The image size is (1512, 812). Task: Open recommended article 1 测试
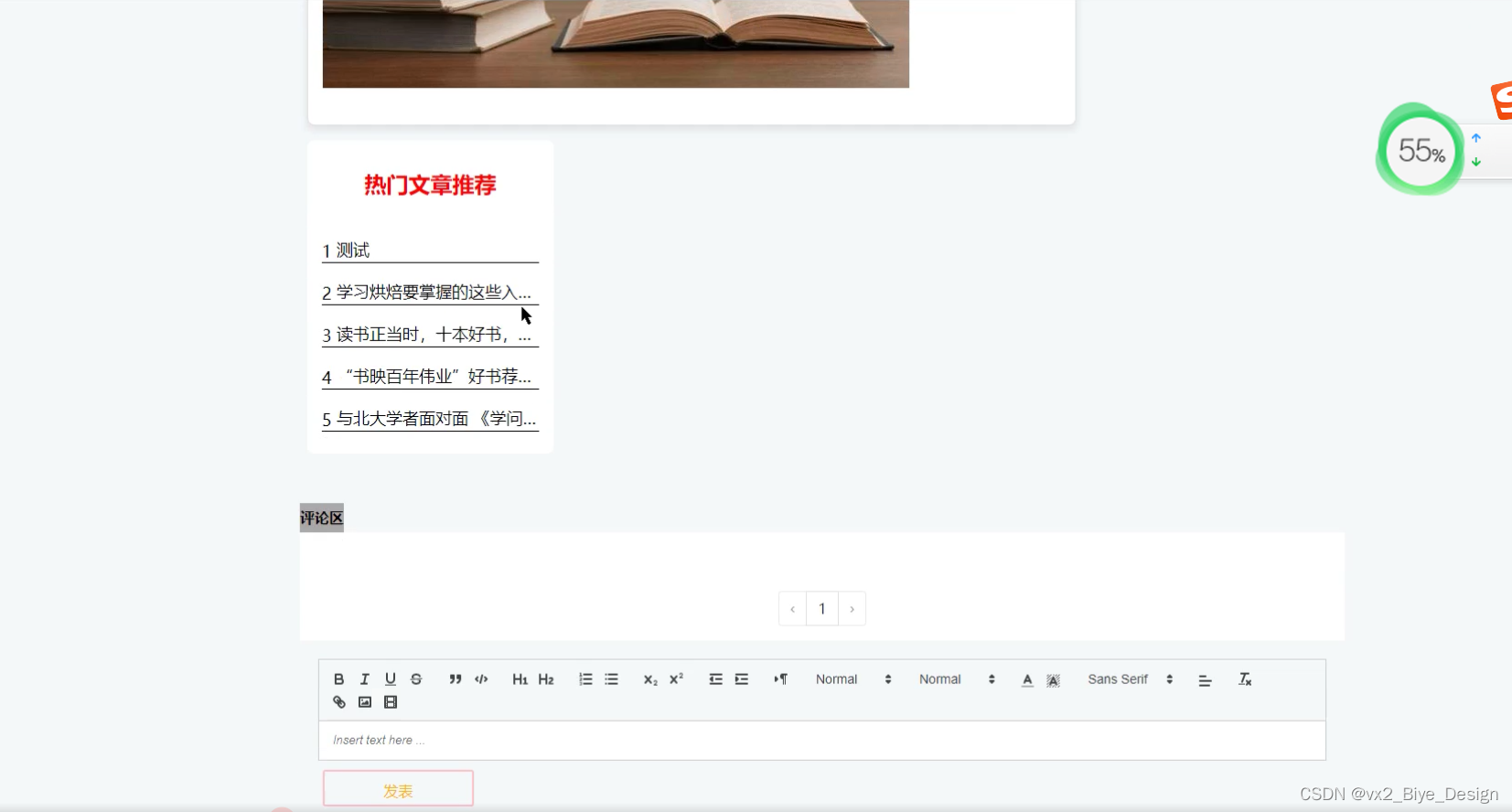point(430,251)
